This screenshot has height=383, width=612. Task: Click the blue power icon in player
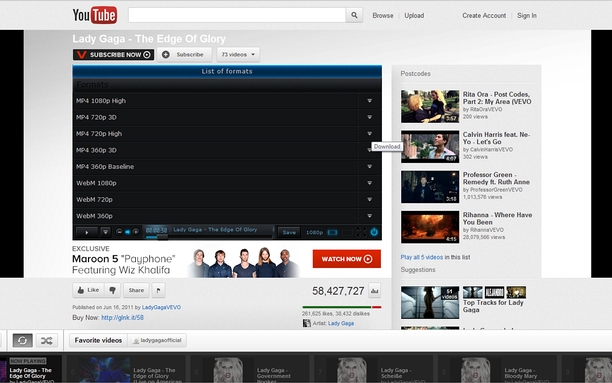[x=374, y=232]
